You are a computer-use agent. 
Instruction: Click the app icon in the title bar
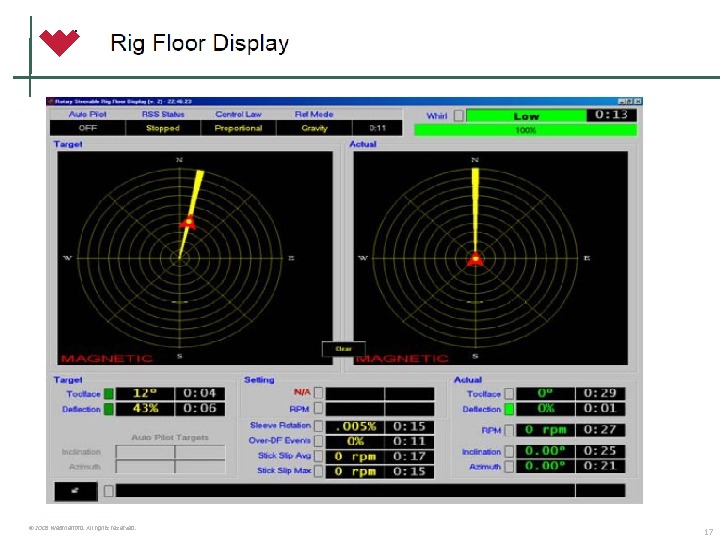51,101
